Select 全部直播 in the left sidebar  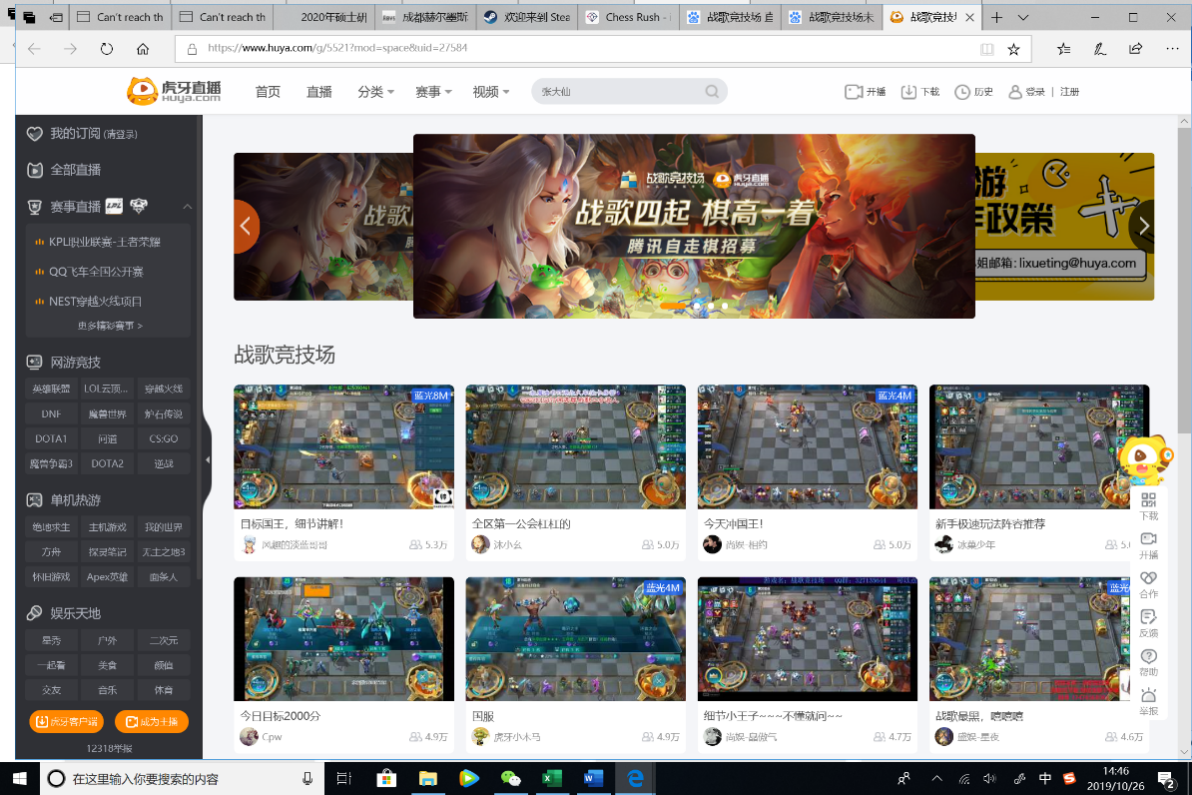pyautogui.click(x=75, y=170)
